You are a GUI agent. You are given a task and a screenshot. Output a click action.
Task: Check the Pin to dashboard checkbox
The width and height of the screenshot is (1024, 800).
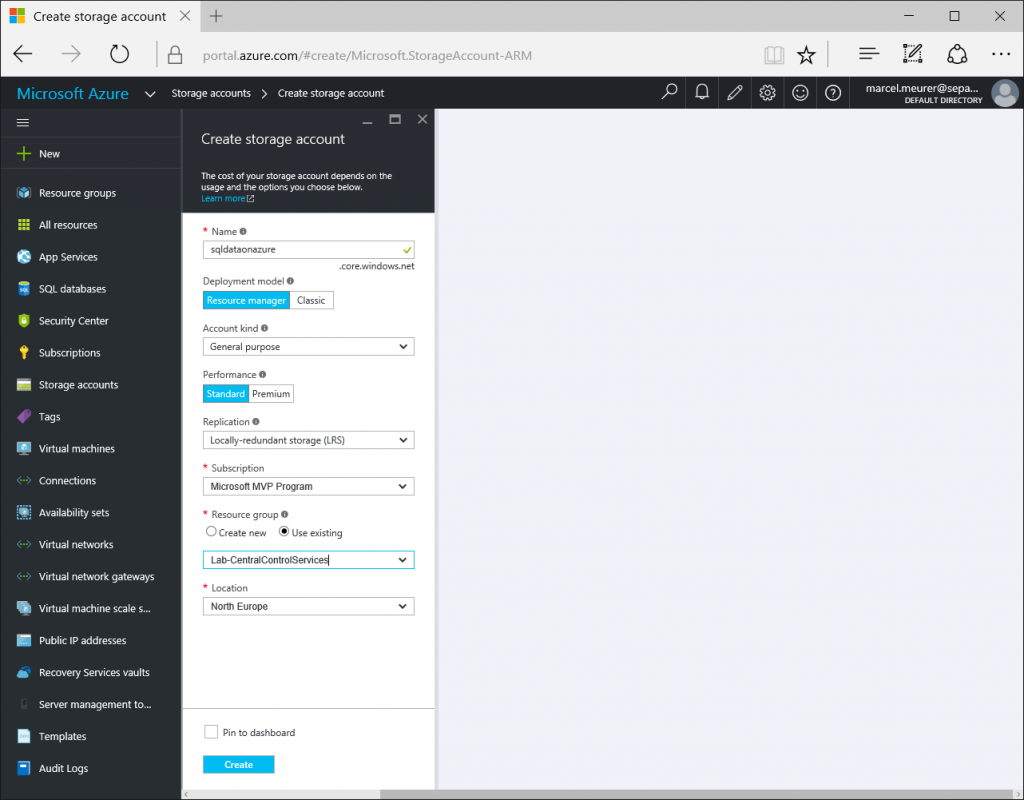211,732
